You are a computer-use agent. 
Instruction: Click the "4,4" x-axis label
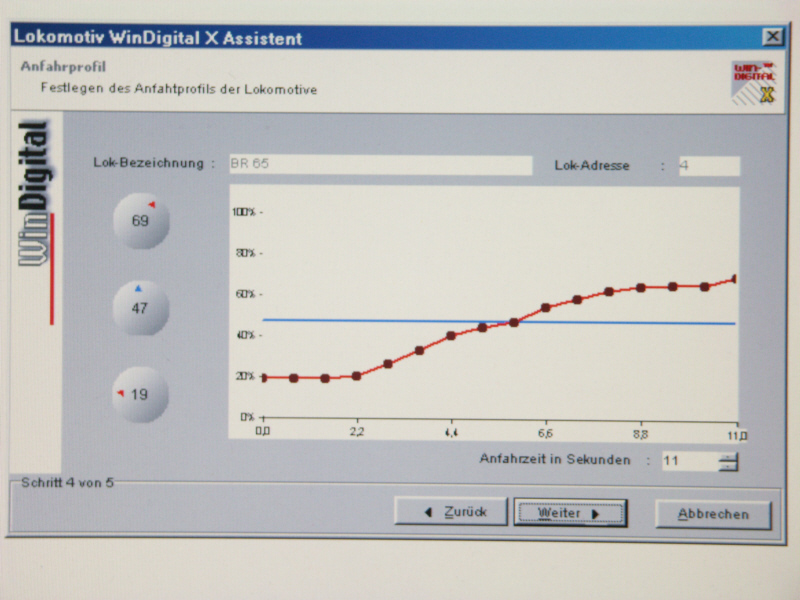[x=452, y=433]
